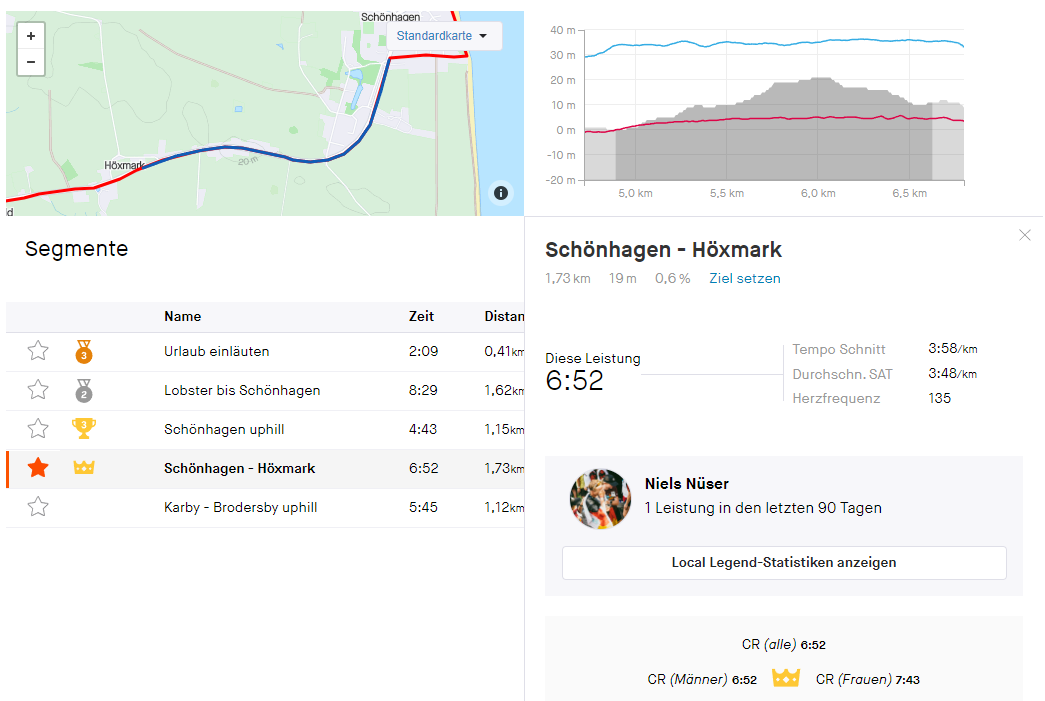This screenshot has height=701, width=1045.
Task: Star the Lobster bis Schönhagen segment
Action: pyautogui.click(x=38, y=390)
